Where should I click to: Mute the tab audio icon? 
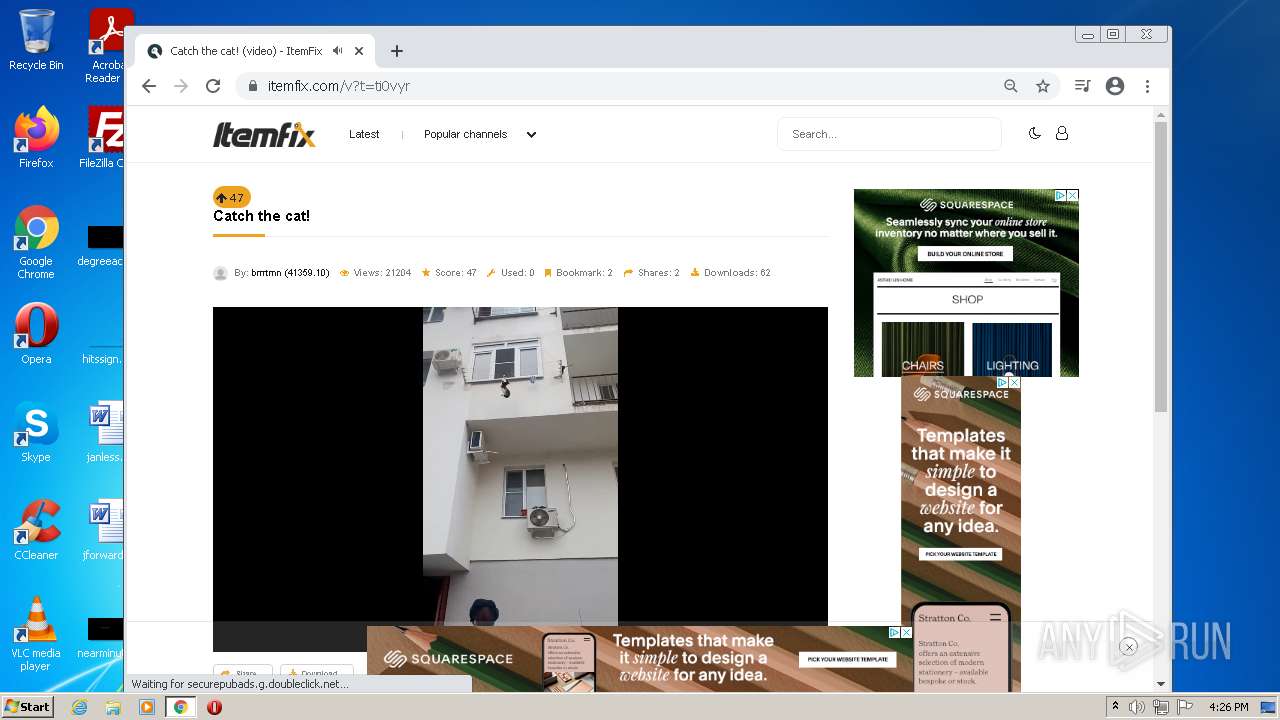tap(338, 51)
